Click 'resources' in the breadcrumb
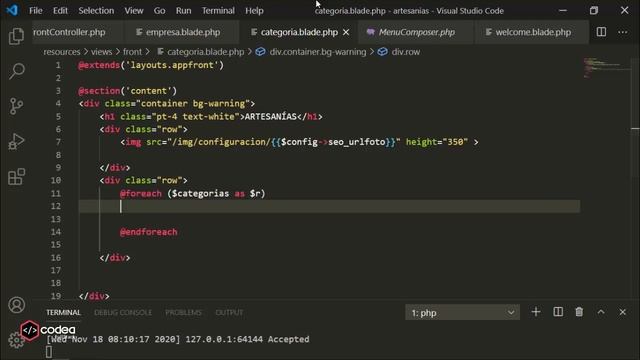This screenshot has width=640, height=360. coord(62,52)
